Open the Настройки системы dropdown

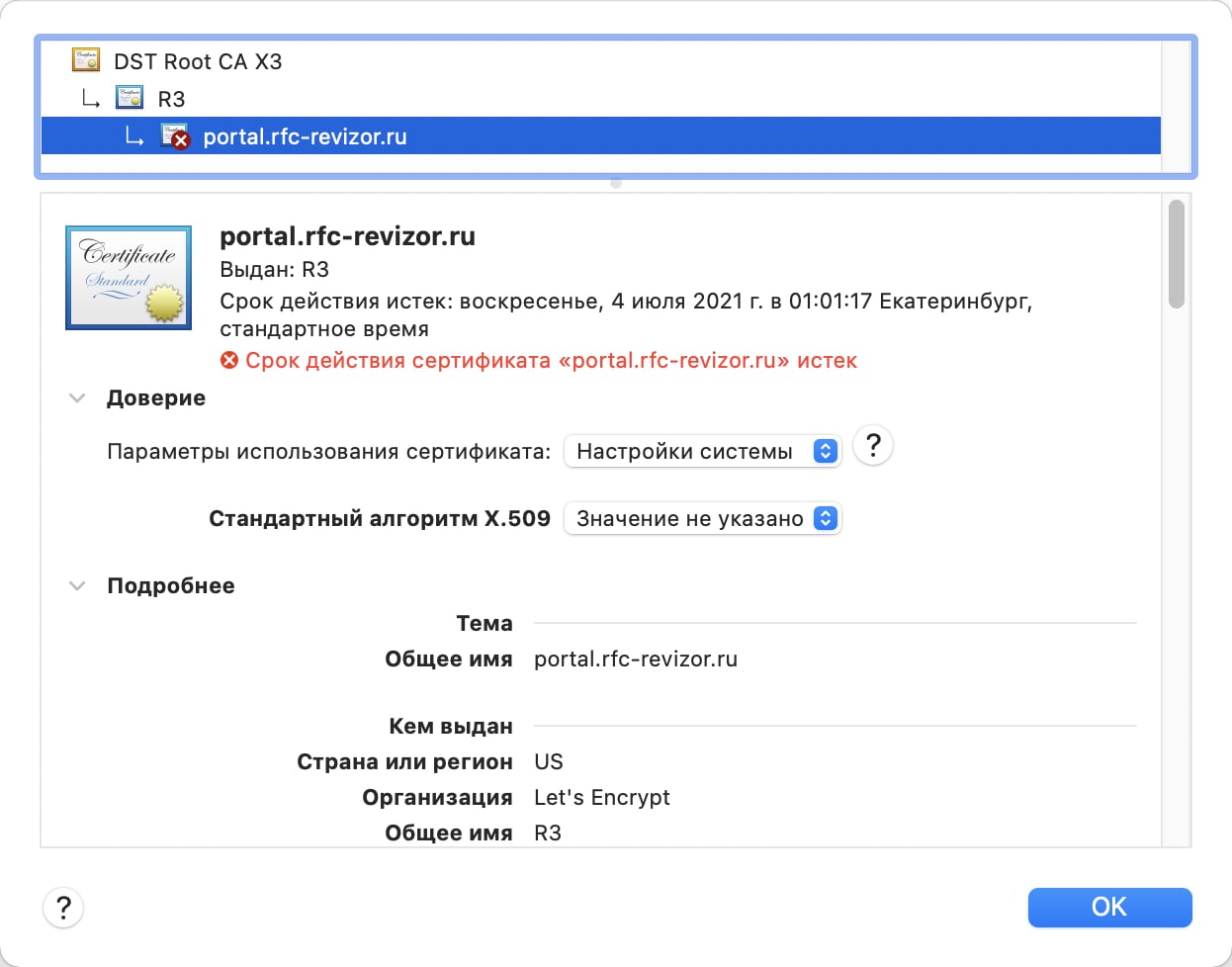pyautogui.click(x=702, y=451)
